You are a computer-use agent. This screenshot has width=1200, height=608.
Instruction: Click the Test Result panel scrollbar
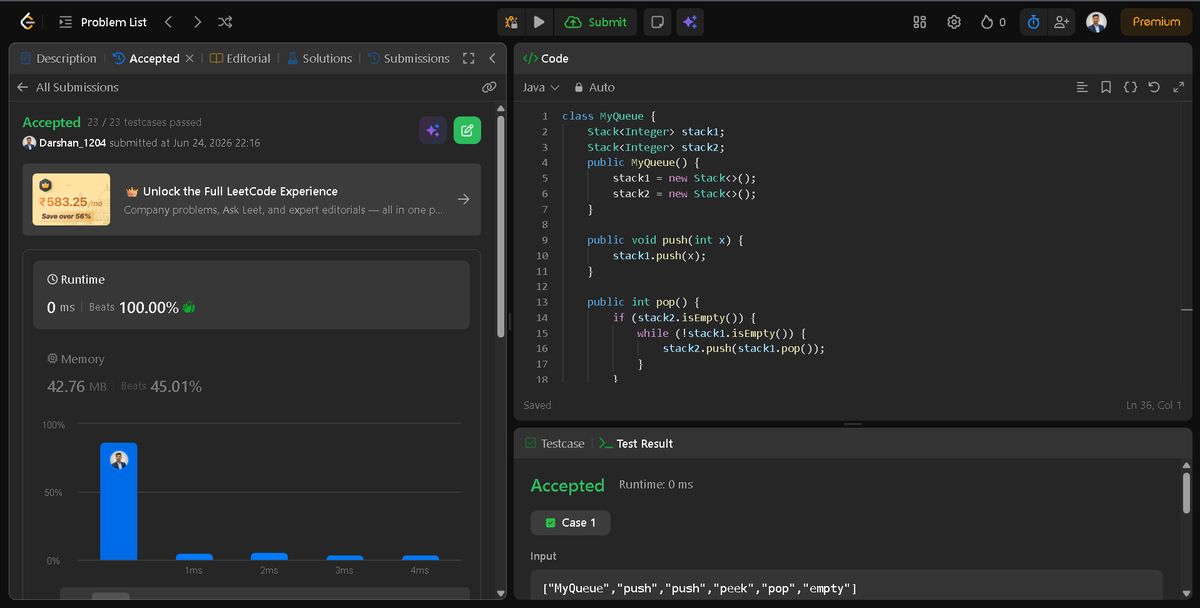tap(1186, 493)
